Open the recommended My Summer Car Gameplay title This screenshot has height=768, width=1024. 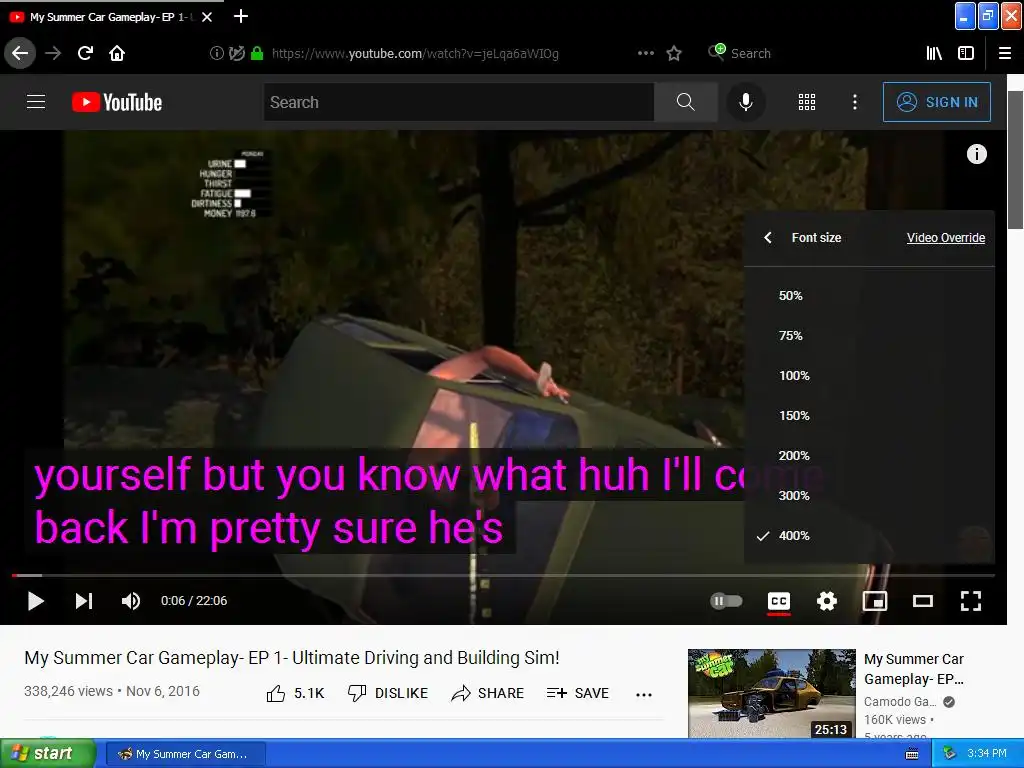914,669
